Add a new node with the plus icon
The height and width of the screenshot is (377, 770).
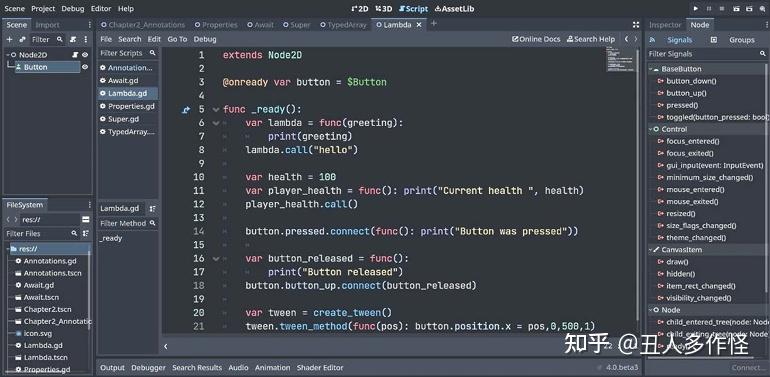click(9, 39)
